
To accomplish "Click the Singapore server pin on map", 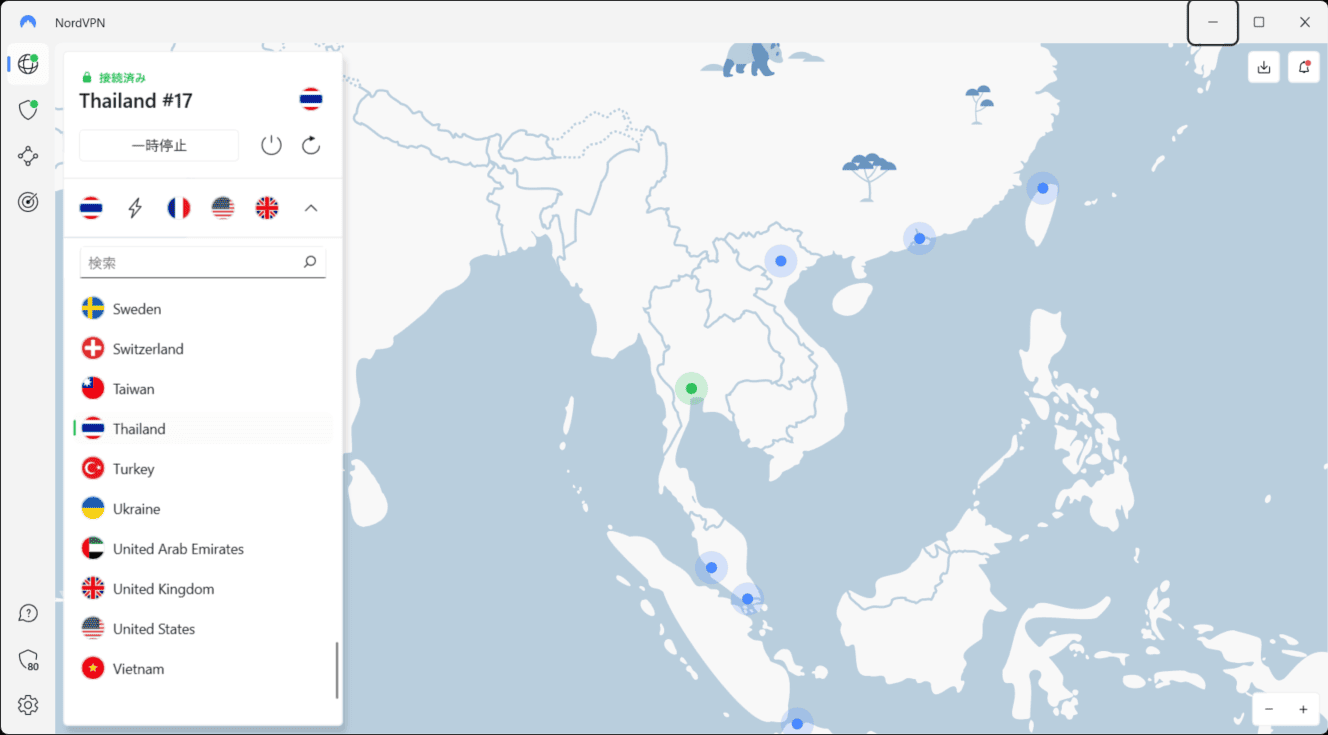I will (747, 599).
